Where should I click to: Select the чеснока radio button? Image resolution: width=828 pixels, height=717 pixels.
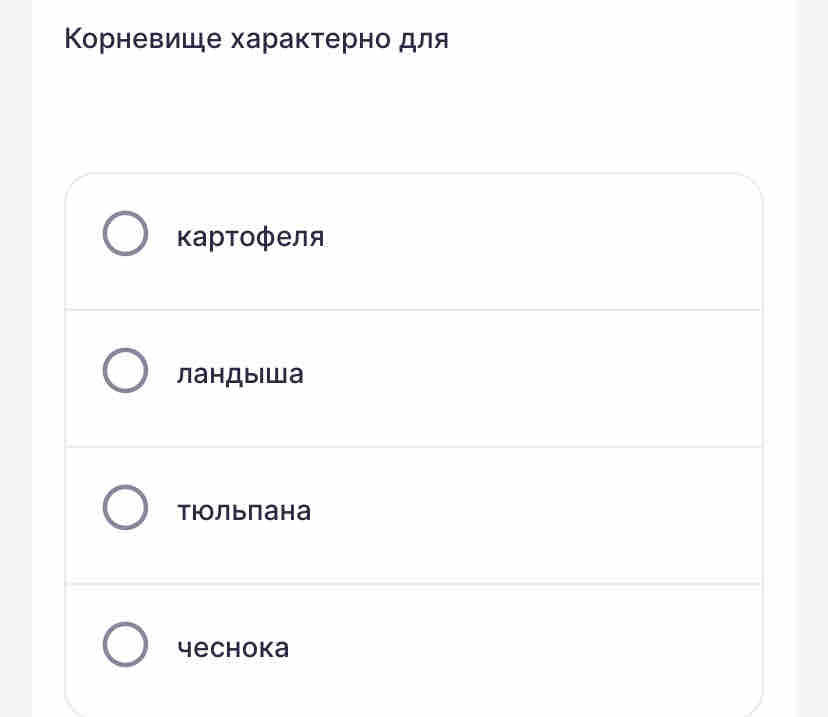(x=125, y=645)
